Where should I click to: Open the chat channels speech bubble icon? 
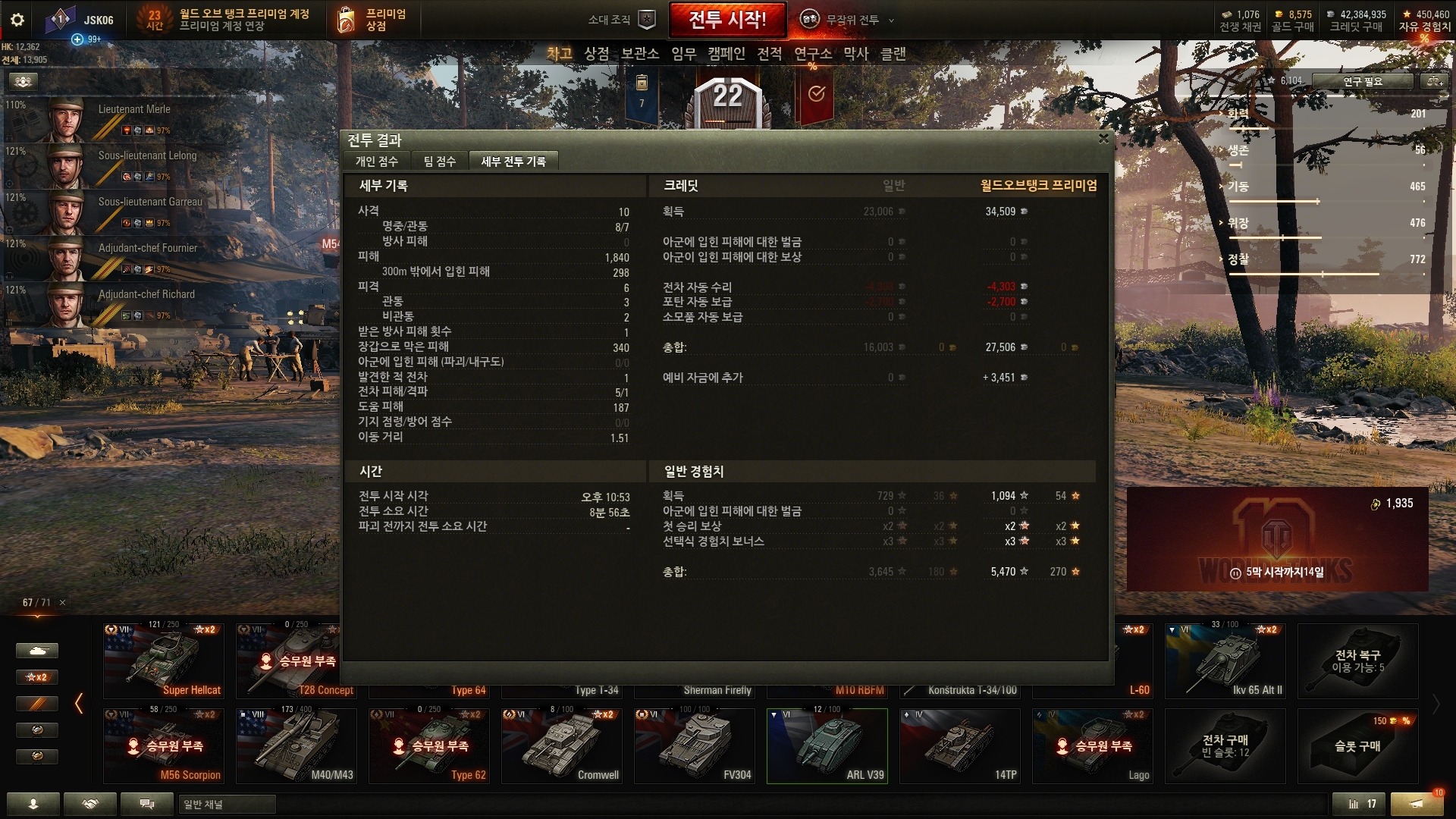[x=147, y=804]
